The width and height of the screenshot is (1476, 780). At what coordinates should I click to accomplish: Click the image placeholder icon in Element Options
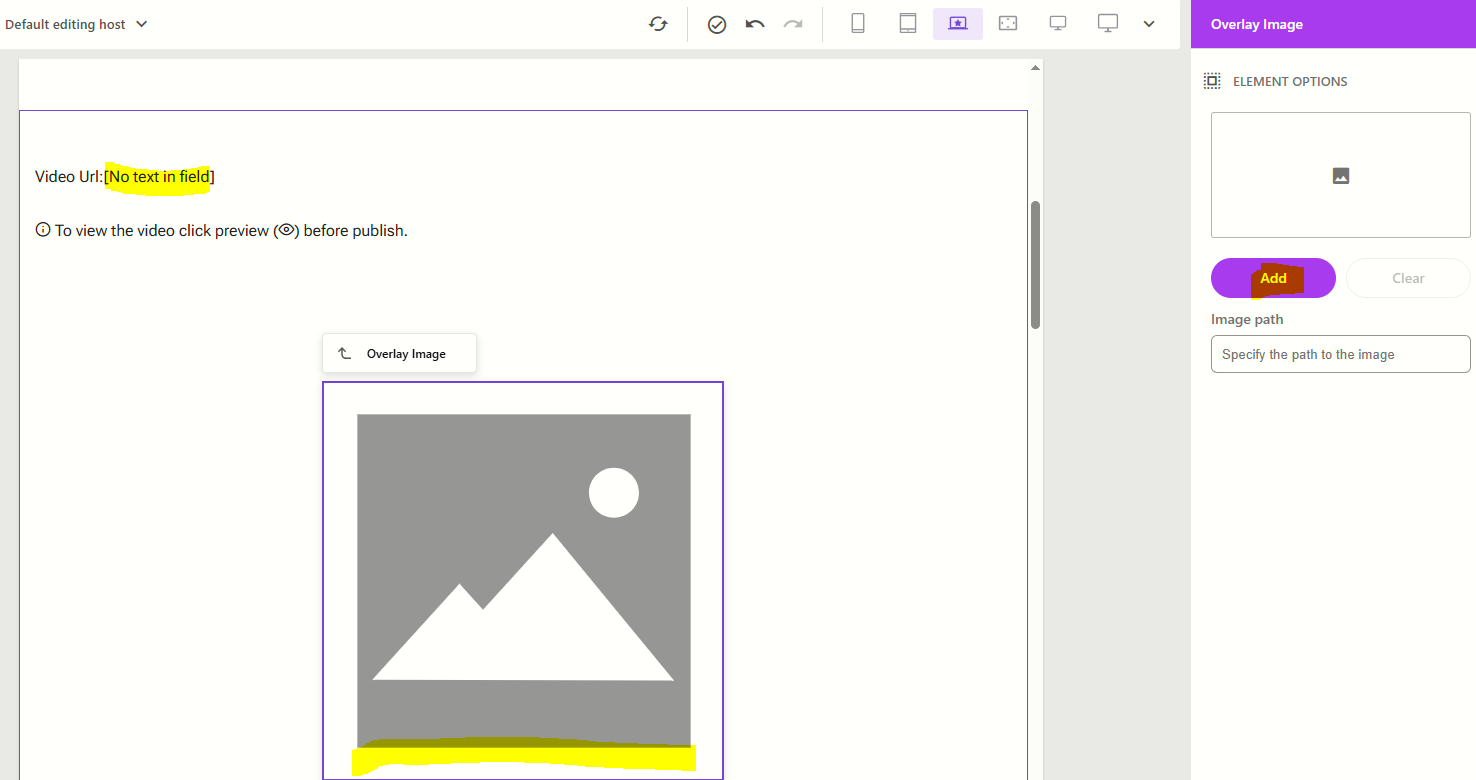click(x=1340, y=175)
